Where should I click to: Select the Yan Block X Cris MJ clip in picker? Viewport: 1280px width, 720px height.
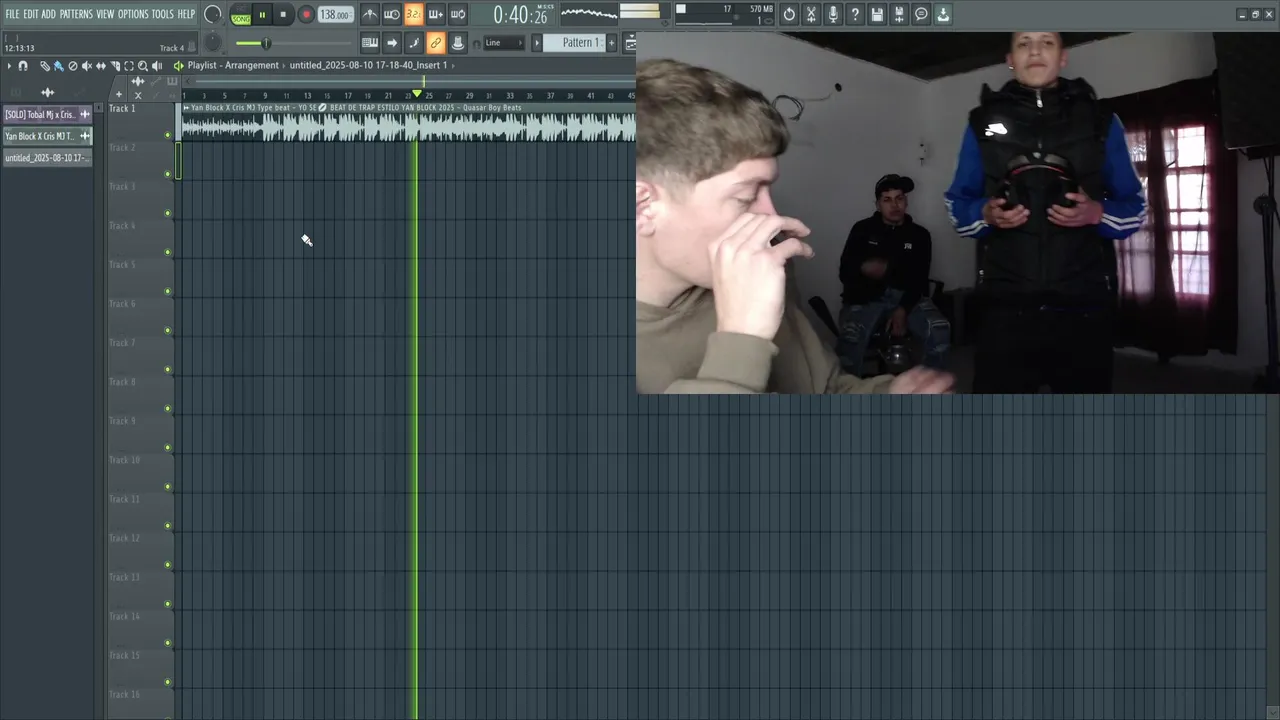point(47,136)
